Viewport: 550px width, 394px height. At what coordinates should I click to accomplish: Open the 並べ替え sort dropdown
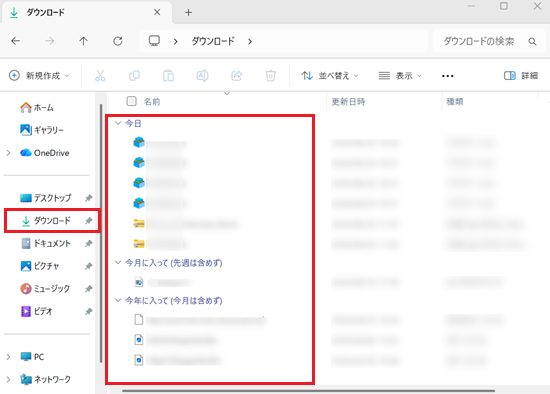tap(330, 75)
